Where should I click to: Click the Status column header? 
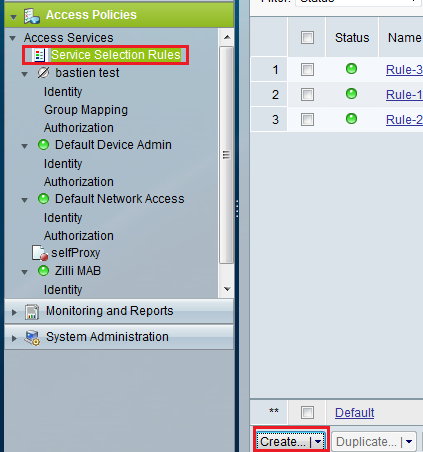pyautogui.click(x=352, y=37)
